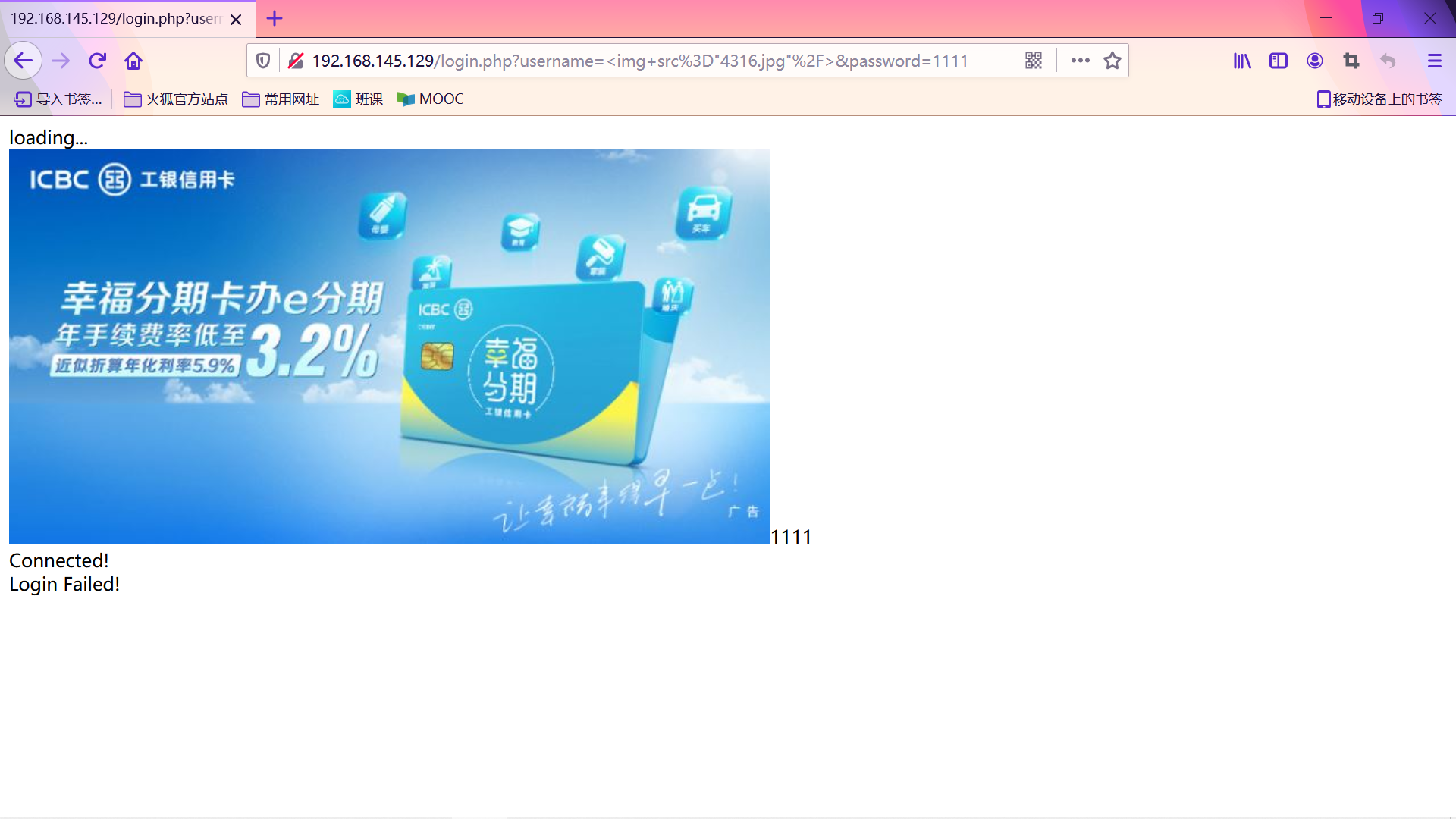Go to the Firefox home page
1456x819 pixels.
(x=133, y=61)
